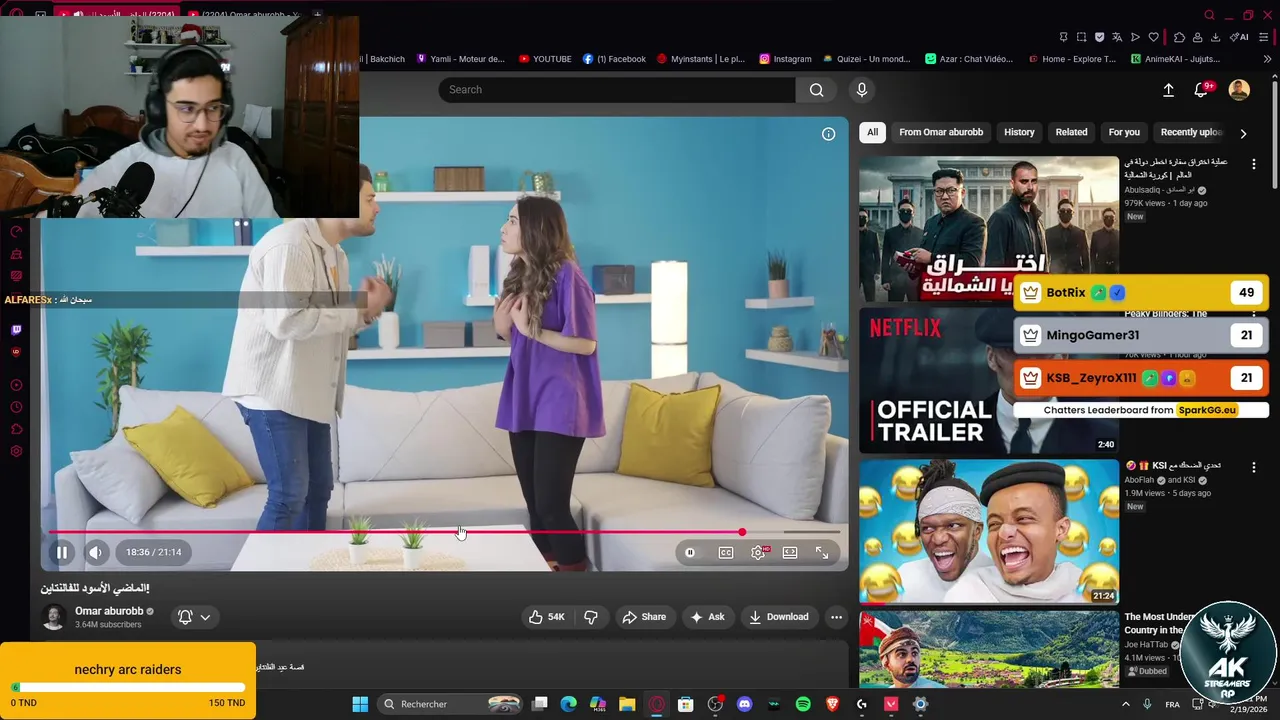
Task: Open AnimeKAI bookmark
Action: pyautogui.click(x=1175, y=59)
